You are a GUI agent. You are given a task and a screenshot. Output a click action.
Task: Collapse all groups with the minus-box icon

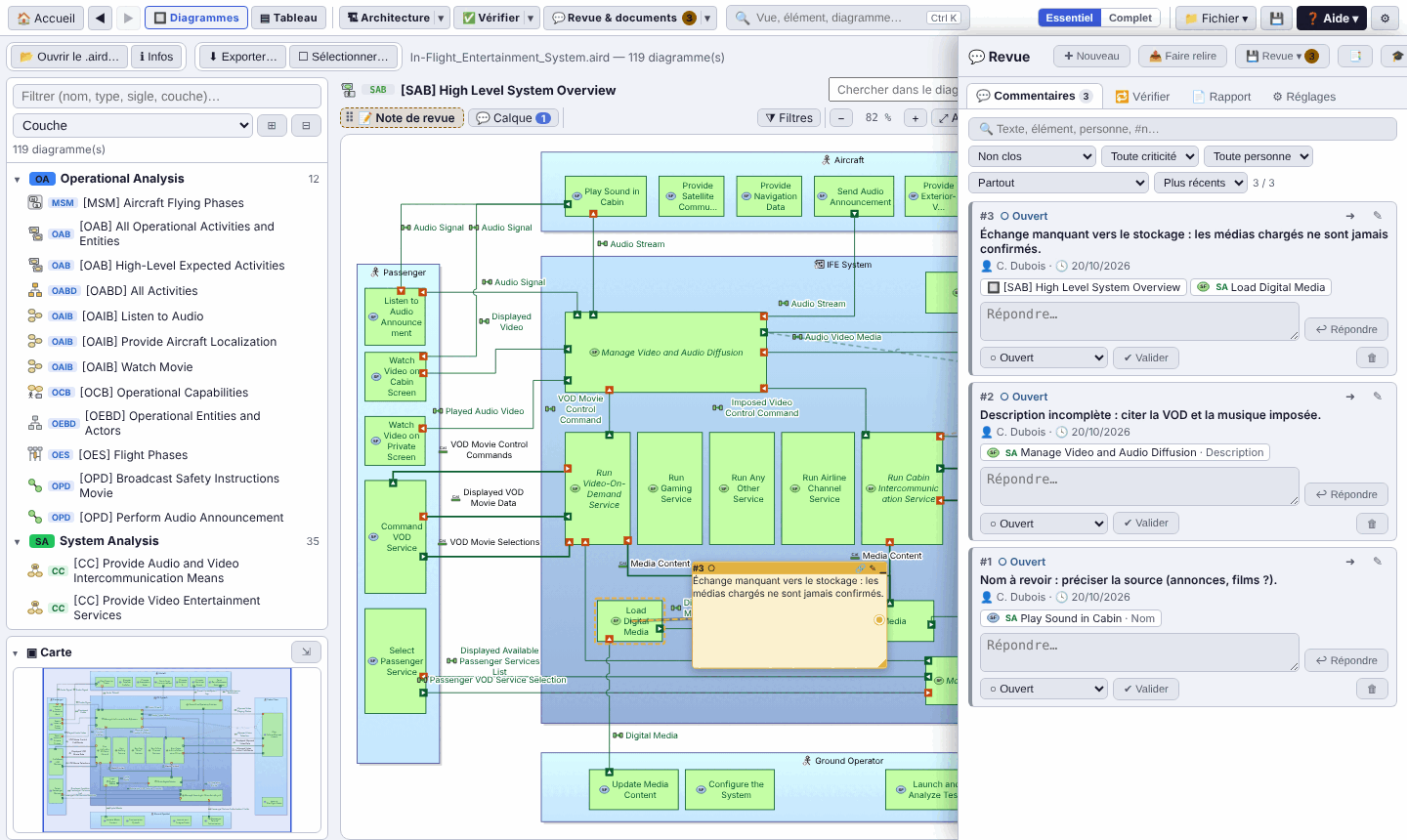pos(306,125)
